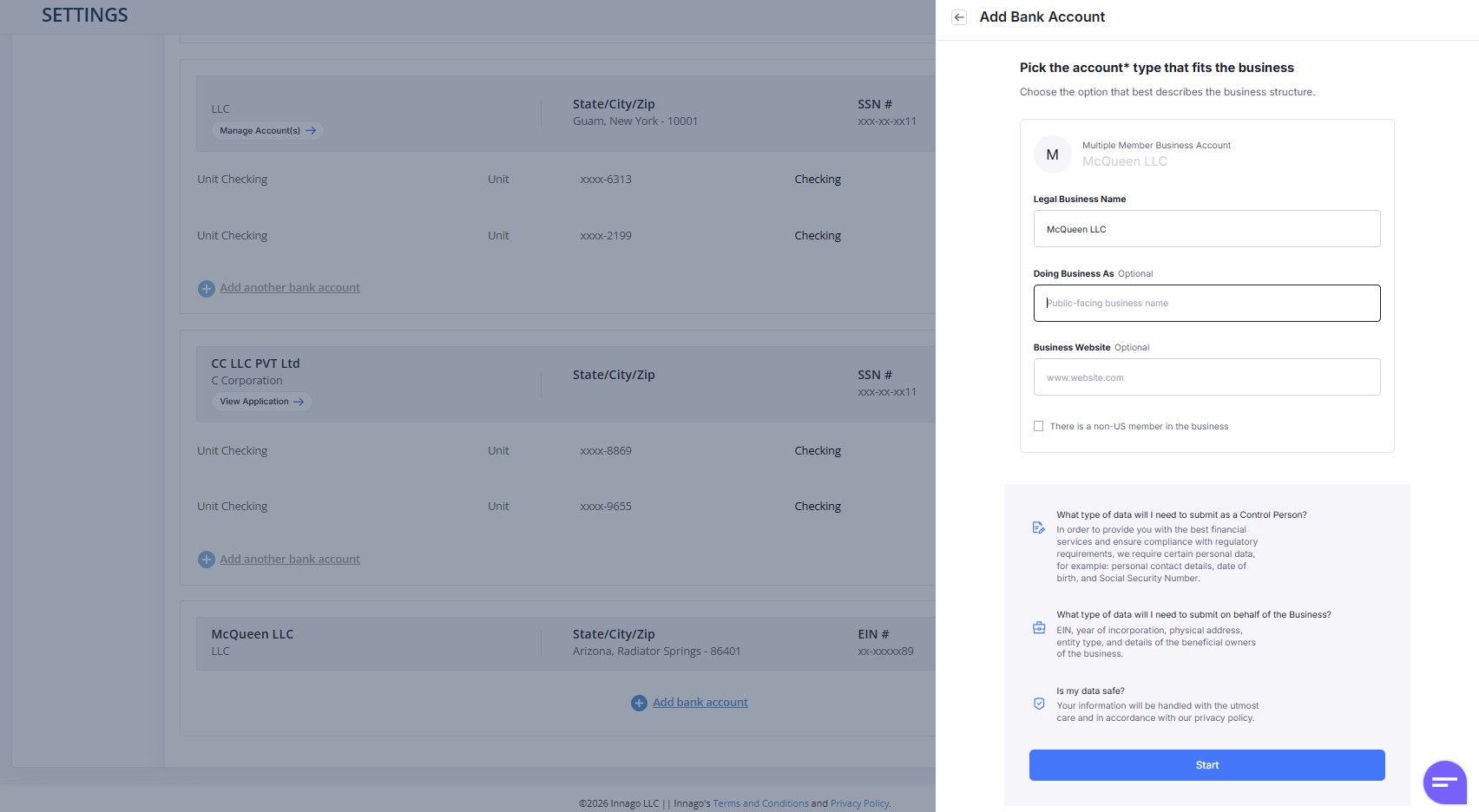Click the arrow icon on View Application
The image size is (1479, 812).
tap(299, 402)
